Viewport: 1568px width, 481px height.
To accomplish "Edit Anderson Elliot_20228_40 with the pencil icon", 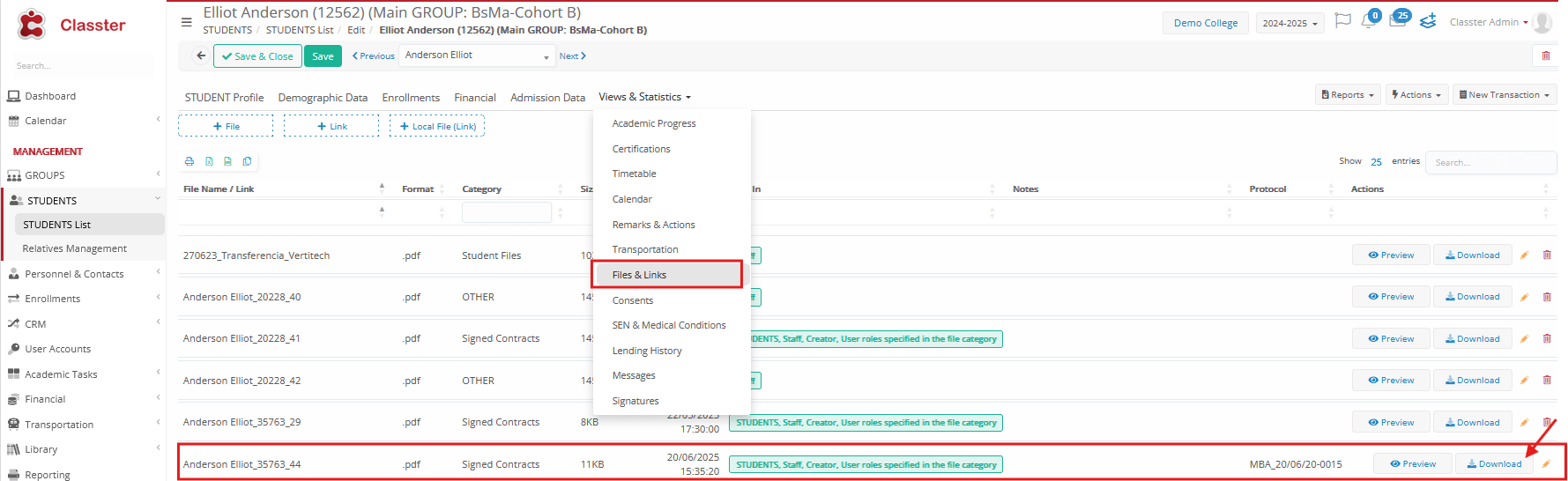I will click(1524, 297).
